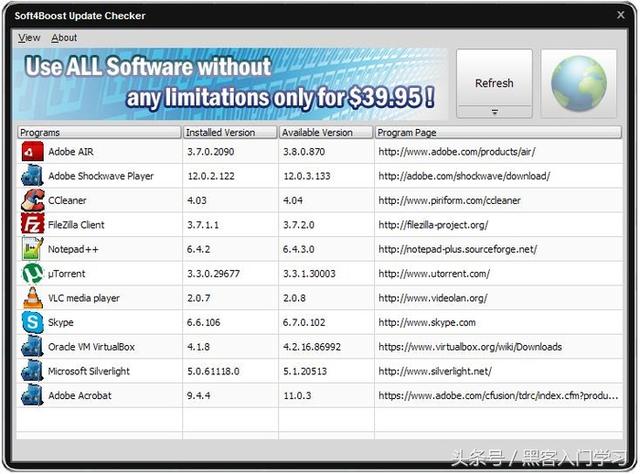Select the Adobe Acrobat icon
The width and height of the screenshot is (640, 474).
32,396
